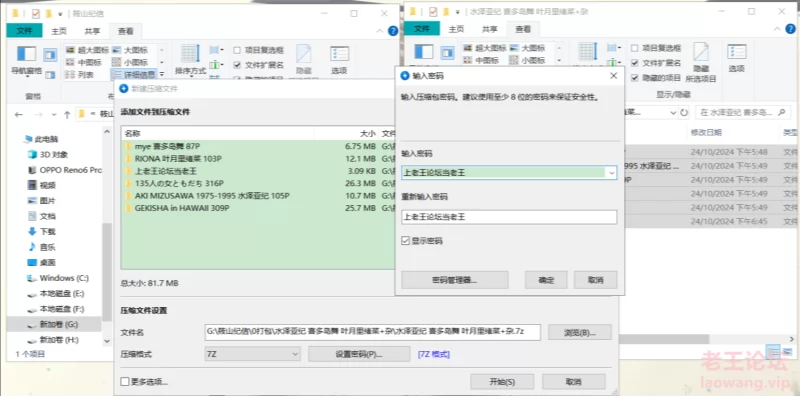Expand layout gallery in 筱山纪信 window
Image resolution: width=800 pixels, height=396 pixels.
162,74
